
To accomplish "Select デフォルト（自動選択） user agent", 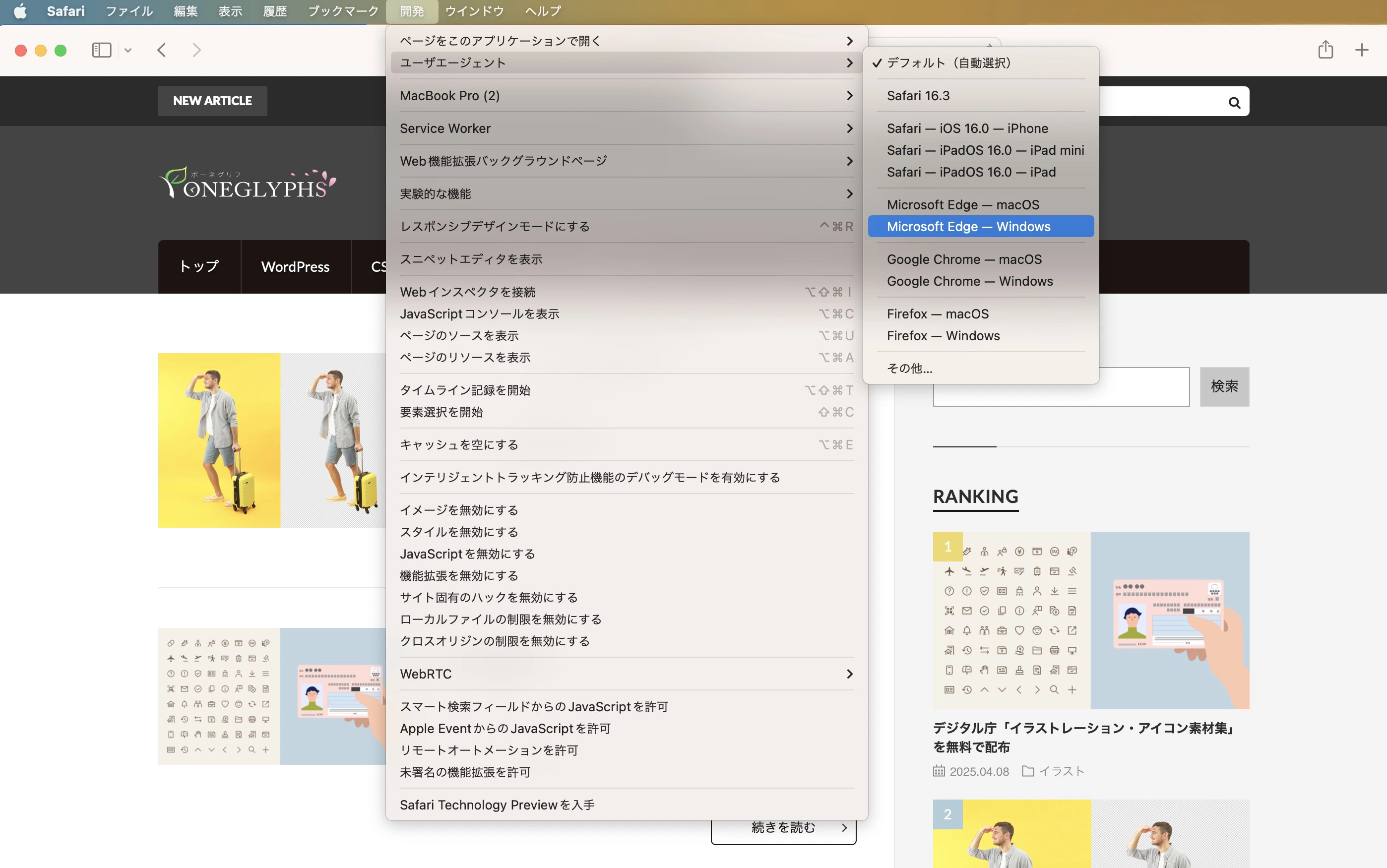I will click(x=981, y=62).
